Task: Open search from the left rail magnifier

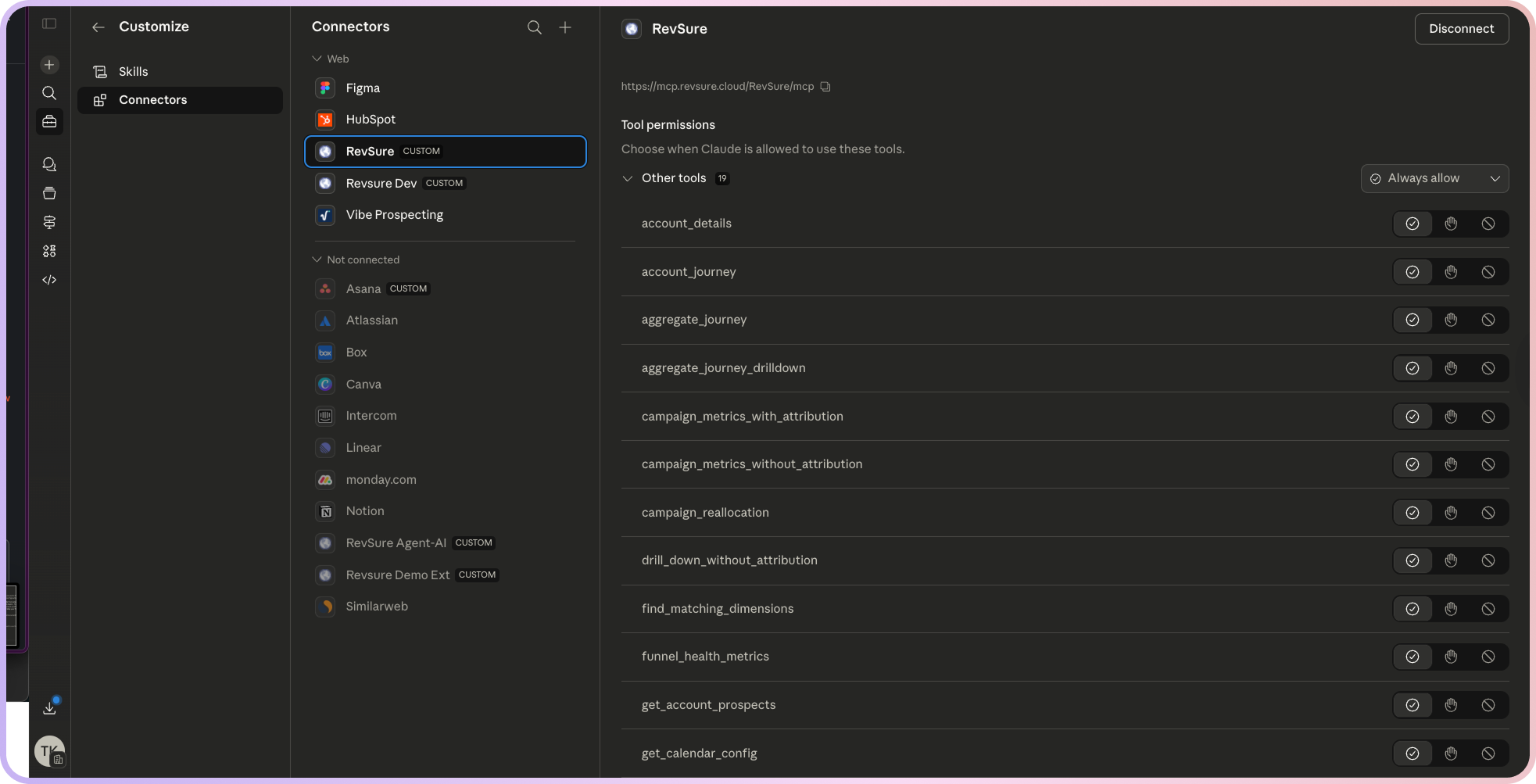Action: (x=49, y=93)
